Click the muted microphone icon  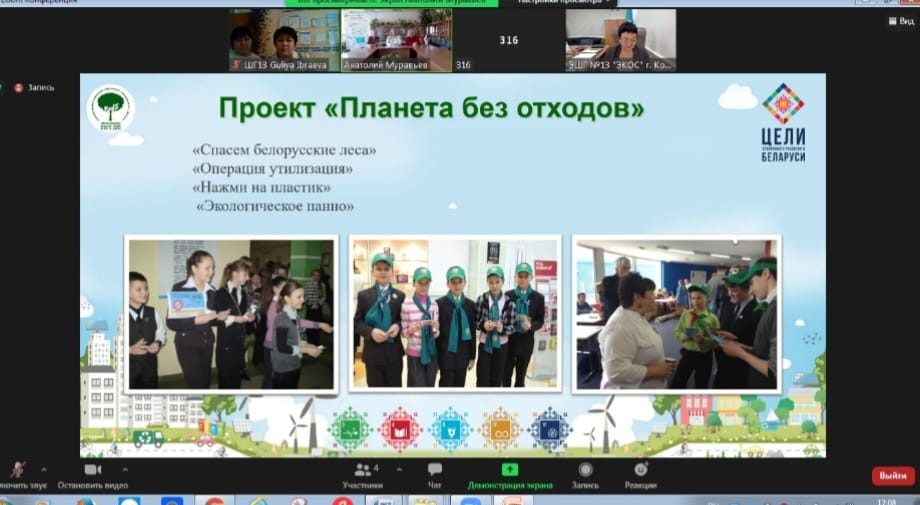pyautogui.click(x=18, y=470)
